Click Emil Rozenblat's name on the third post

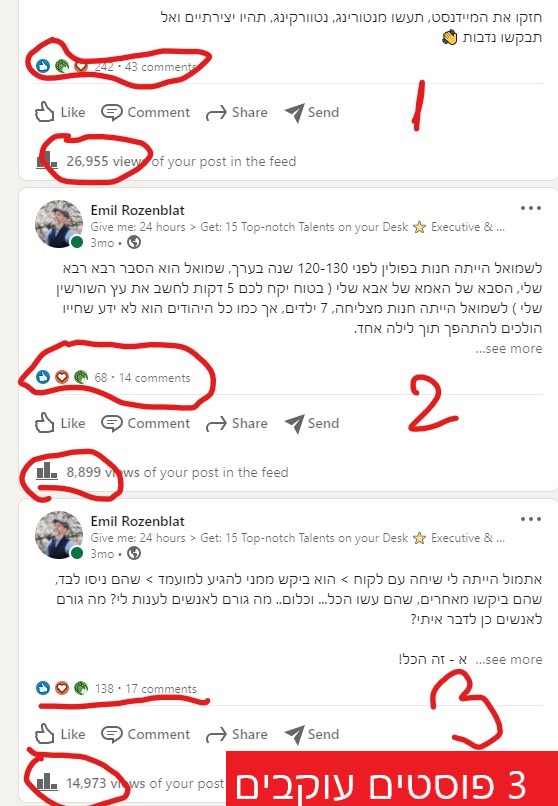pyautogui.click(x=138, y=521)
